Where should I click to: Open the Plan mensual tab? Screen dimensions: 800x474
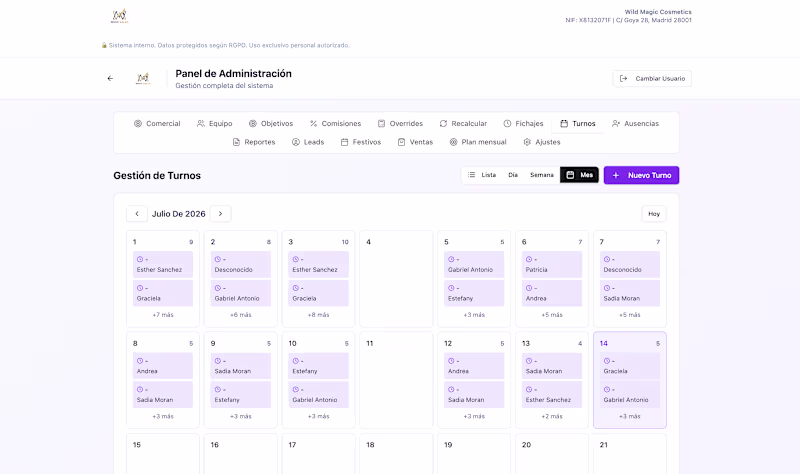click(478, 142)
